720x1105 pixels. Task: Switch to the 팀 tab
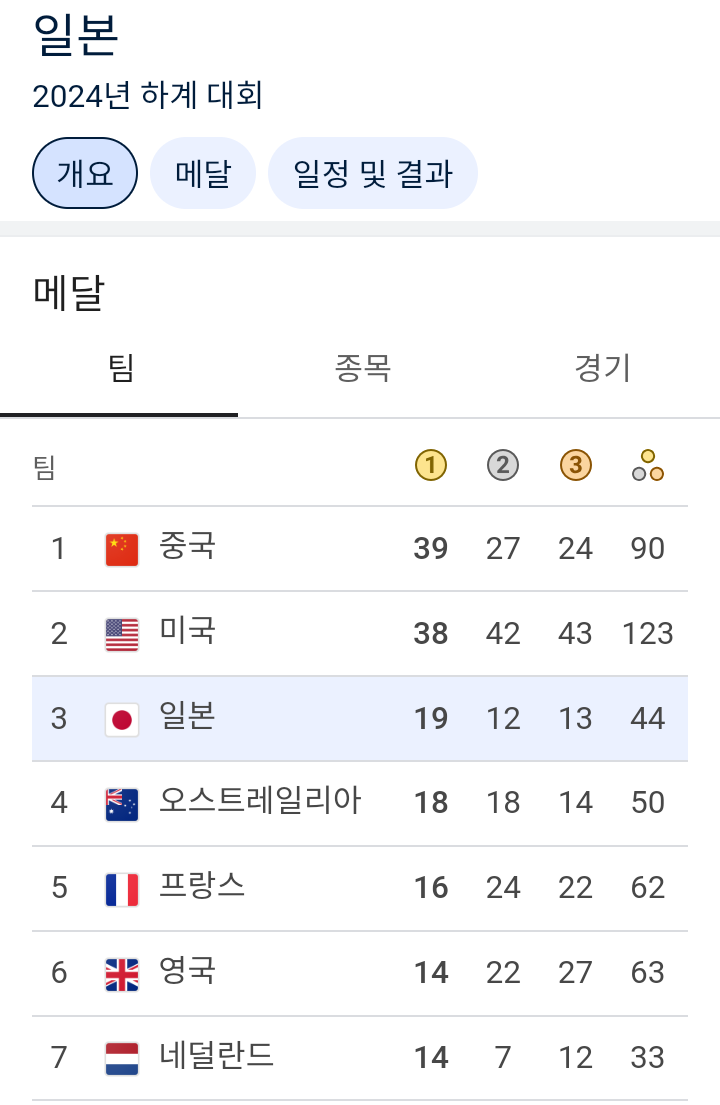coord(120,369)
